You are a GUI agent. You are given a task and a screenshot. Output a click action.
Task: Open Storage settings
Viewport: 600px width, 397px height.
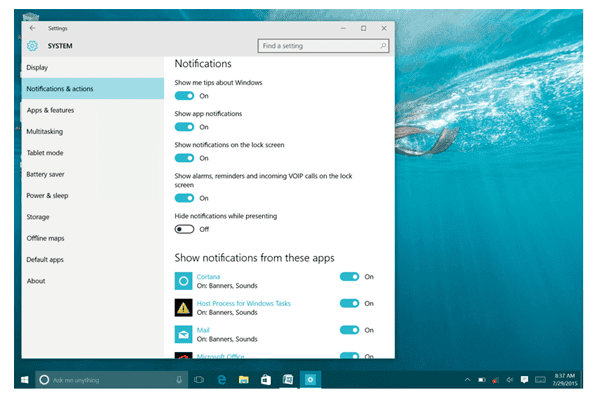(x=93, y=217)
